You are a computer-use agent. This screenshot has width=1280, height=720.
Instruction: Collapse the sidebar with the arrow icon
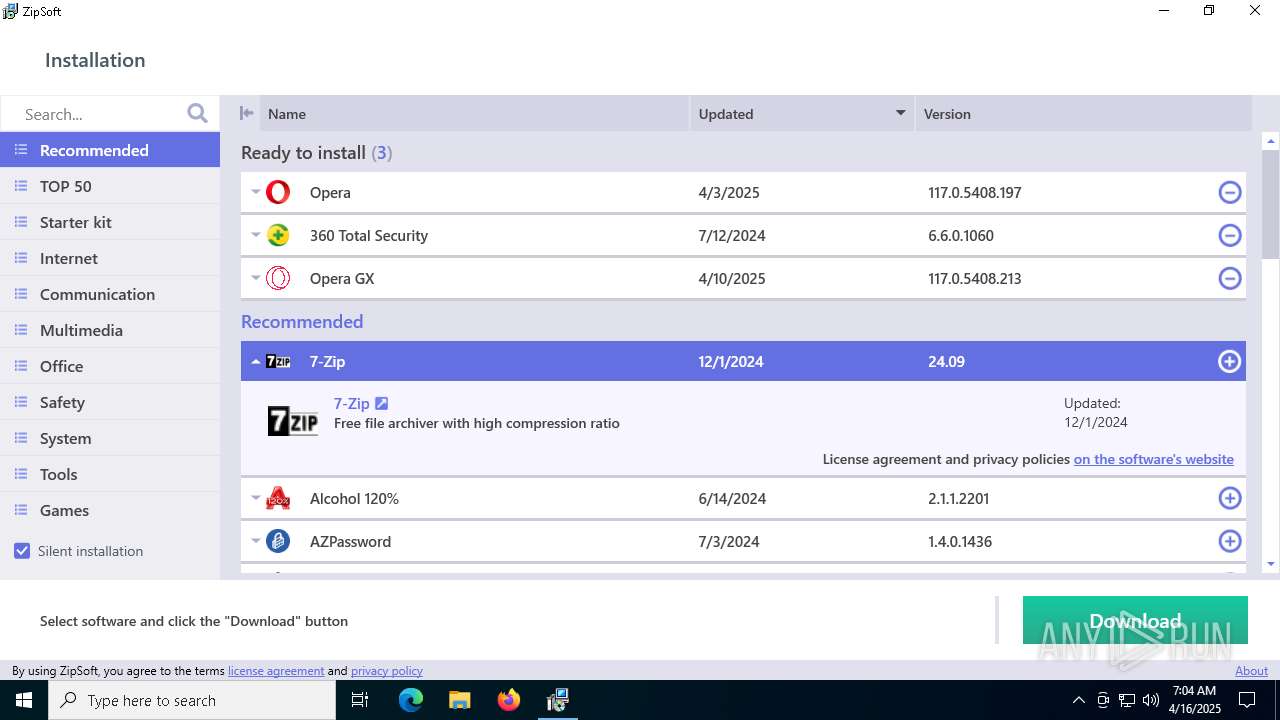click(246, 113)
